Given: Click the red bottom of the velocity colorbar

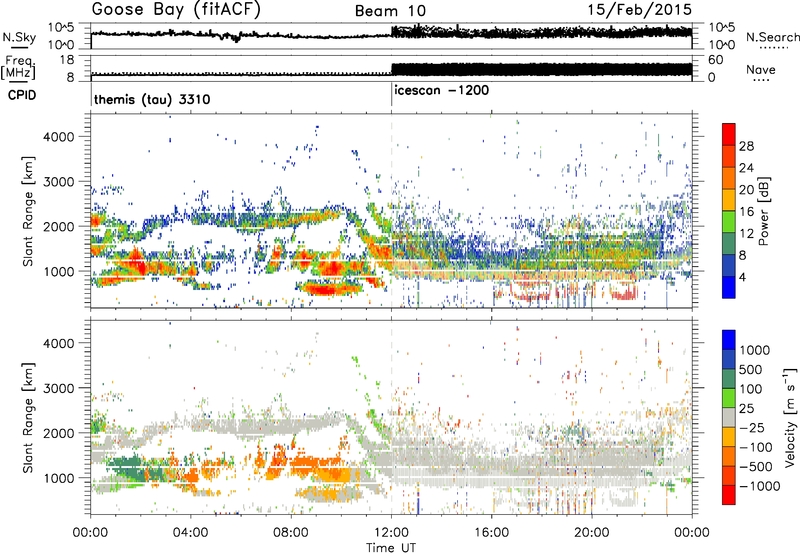Looking at the screenshot, I should (x=729, y=495).
